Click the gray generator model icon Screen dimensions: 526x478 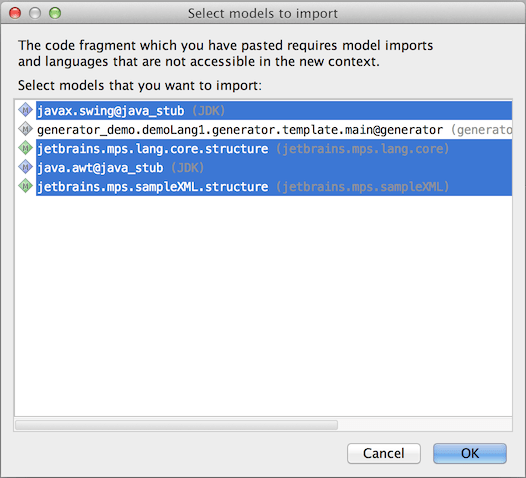[x=25, y=129]
